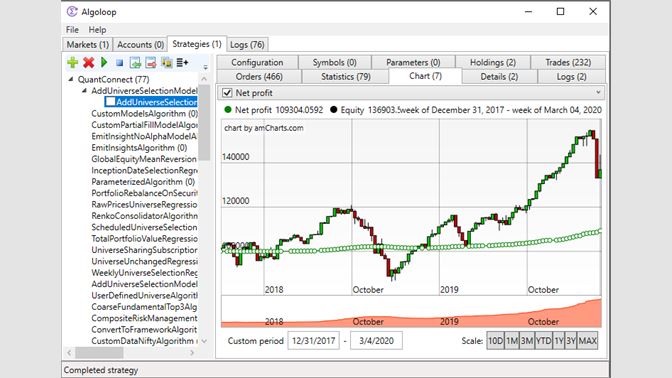672x378 pixels.
Task: Select ParameterizedAlgorithm (0) in the tree
Action: pos(143,182)
